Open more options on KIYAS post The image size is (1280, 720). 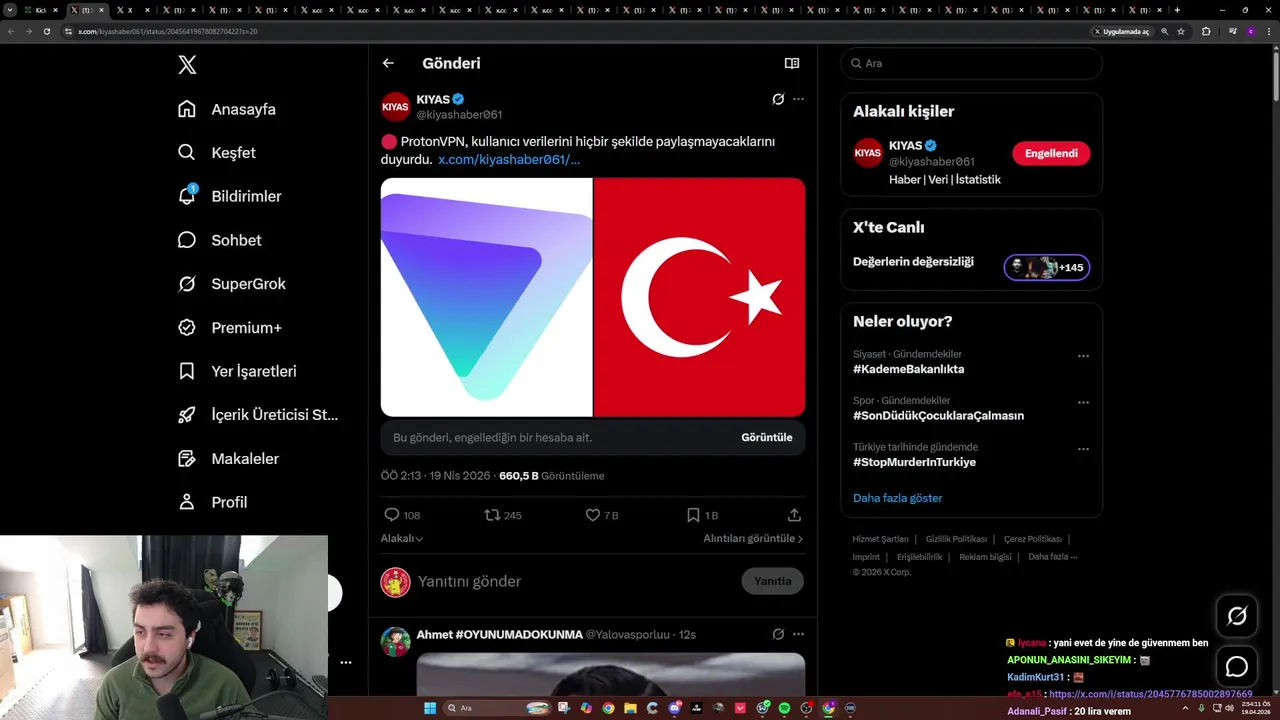click(798, 99)
